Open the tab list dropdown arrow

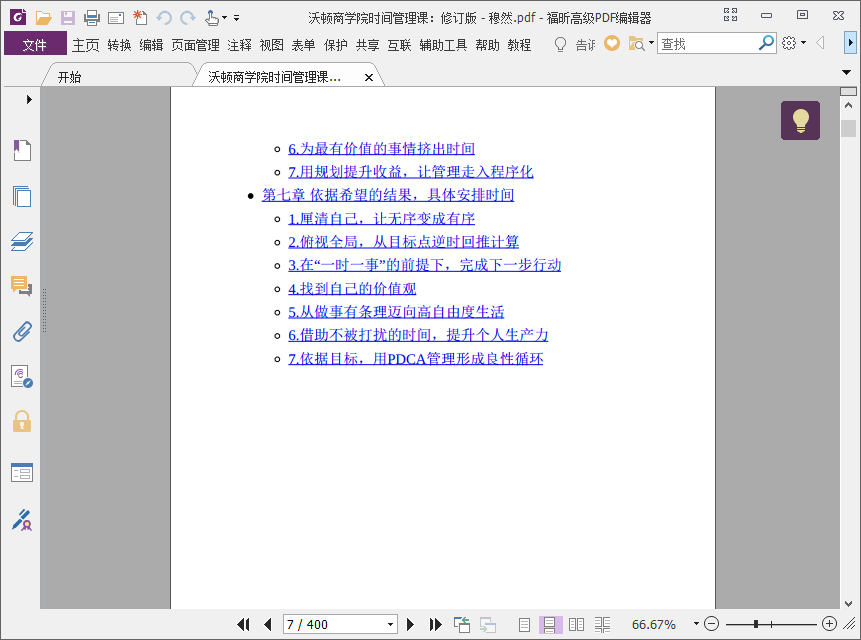[846, 72]
